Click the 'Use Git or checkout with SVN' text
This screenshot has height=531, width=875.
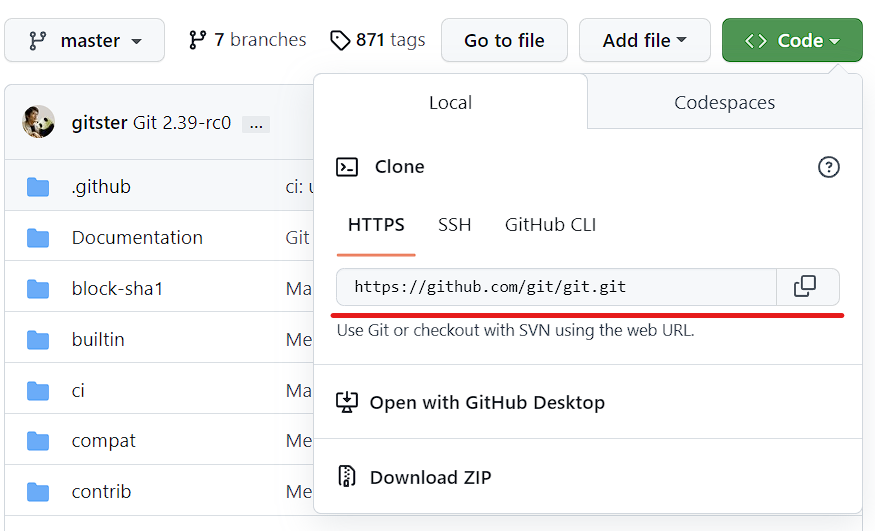(x=516, y=330)
